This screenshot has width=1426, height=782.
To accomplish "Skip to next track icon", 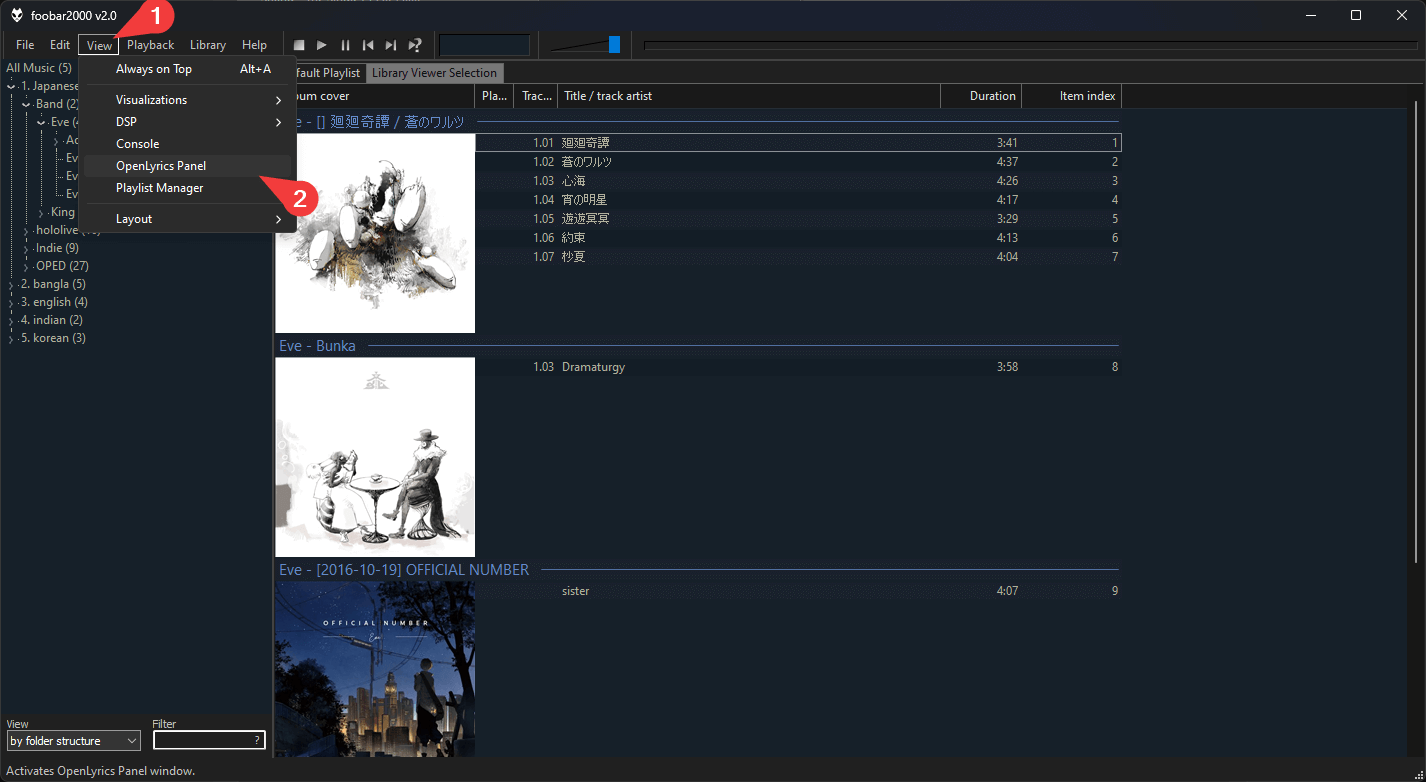I will [x=391, y=45].
